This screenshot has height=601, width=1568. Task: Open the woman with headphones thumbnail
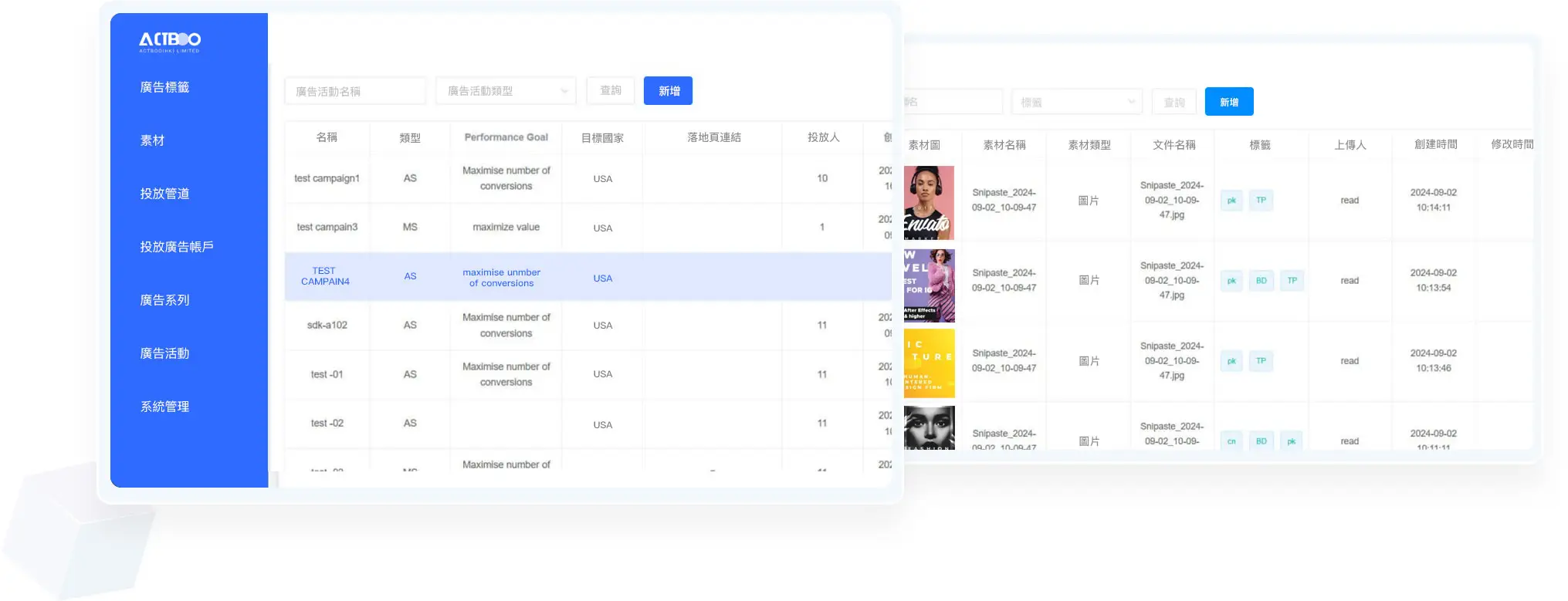pyautogui.click(x=929, y=203)
